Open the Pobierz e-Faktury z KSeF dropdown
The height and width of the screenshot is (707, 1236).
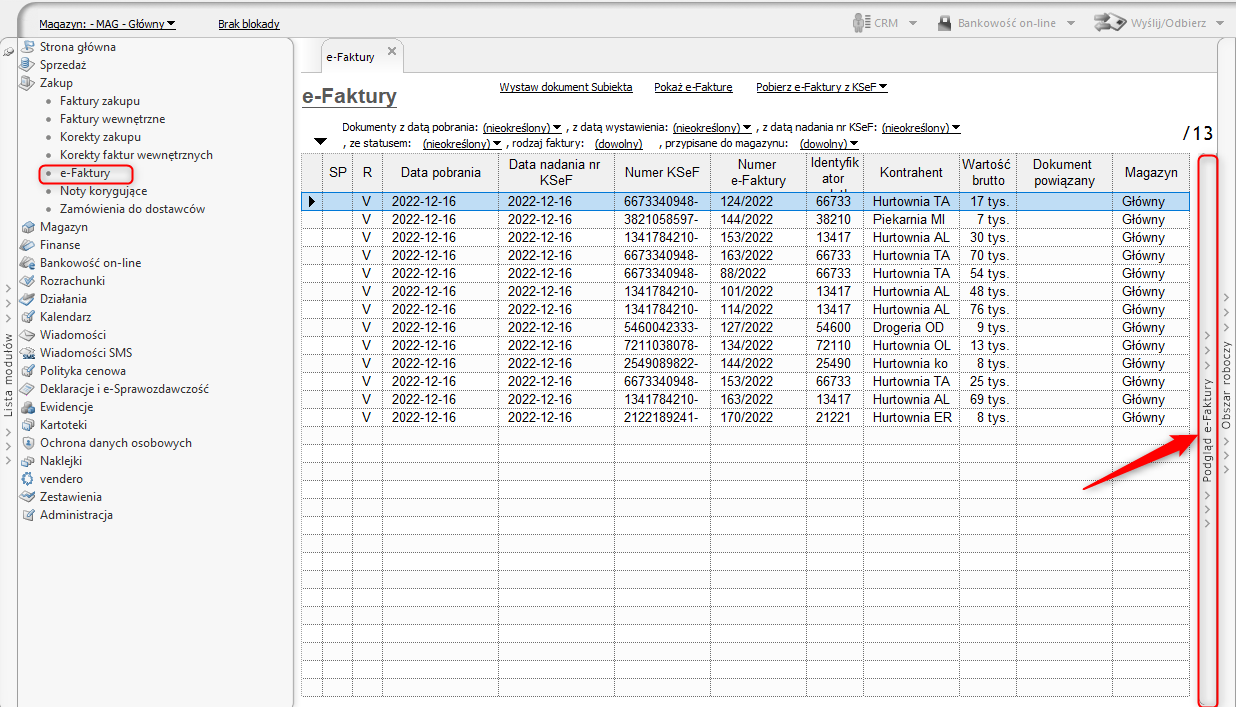pos(822,87)
